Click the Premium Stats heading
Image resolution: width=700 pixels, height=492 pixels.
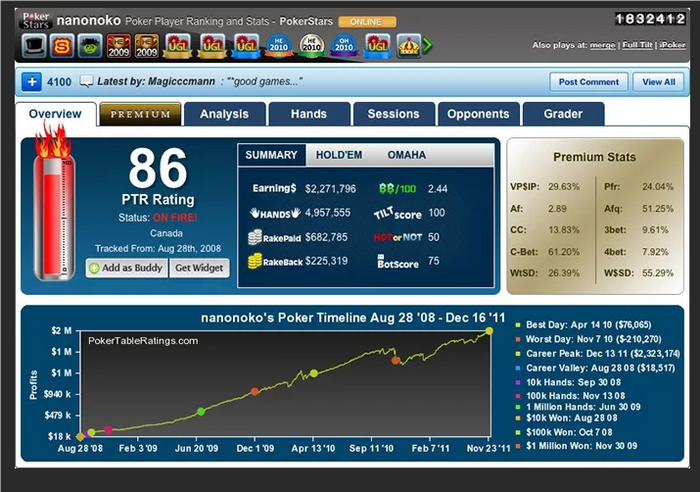[595, 157]
